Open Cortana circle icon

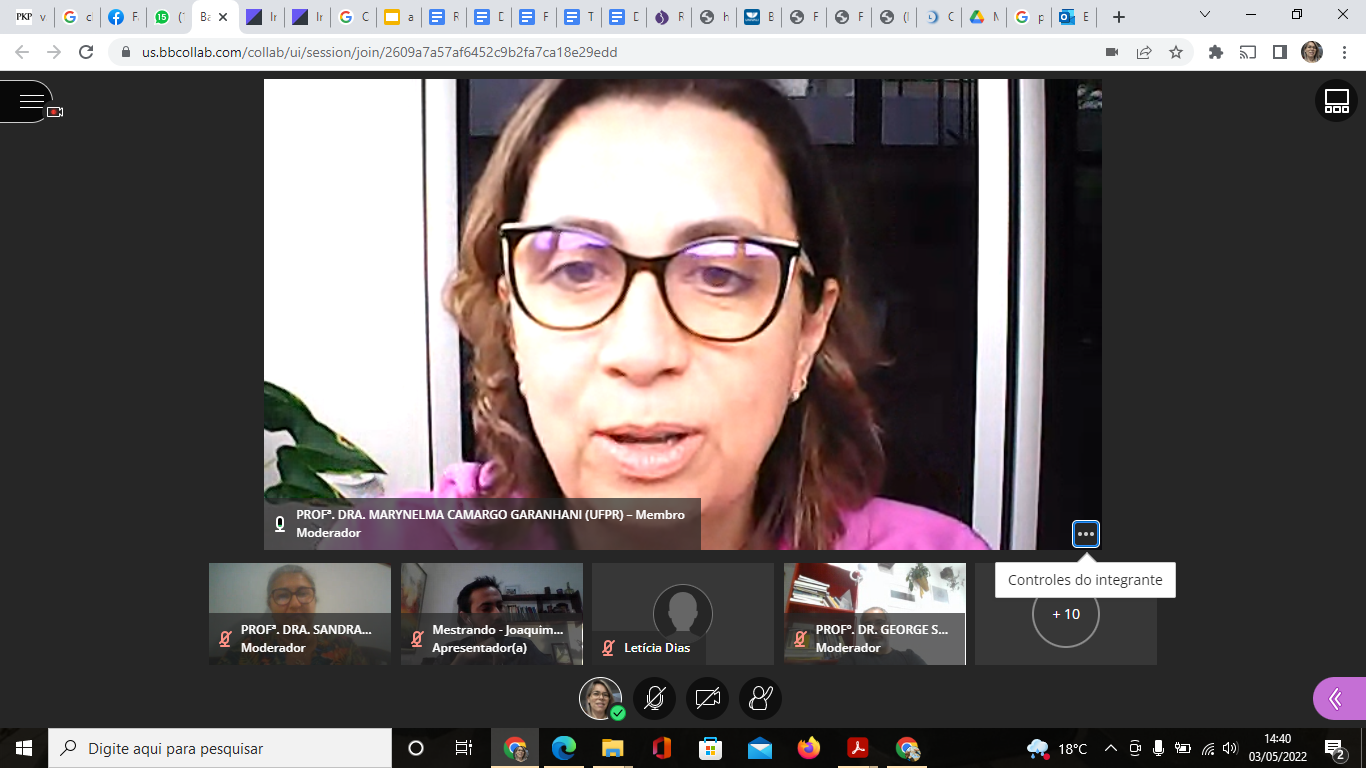click(x=416, y=748)
